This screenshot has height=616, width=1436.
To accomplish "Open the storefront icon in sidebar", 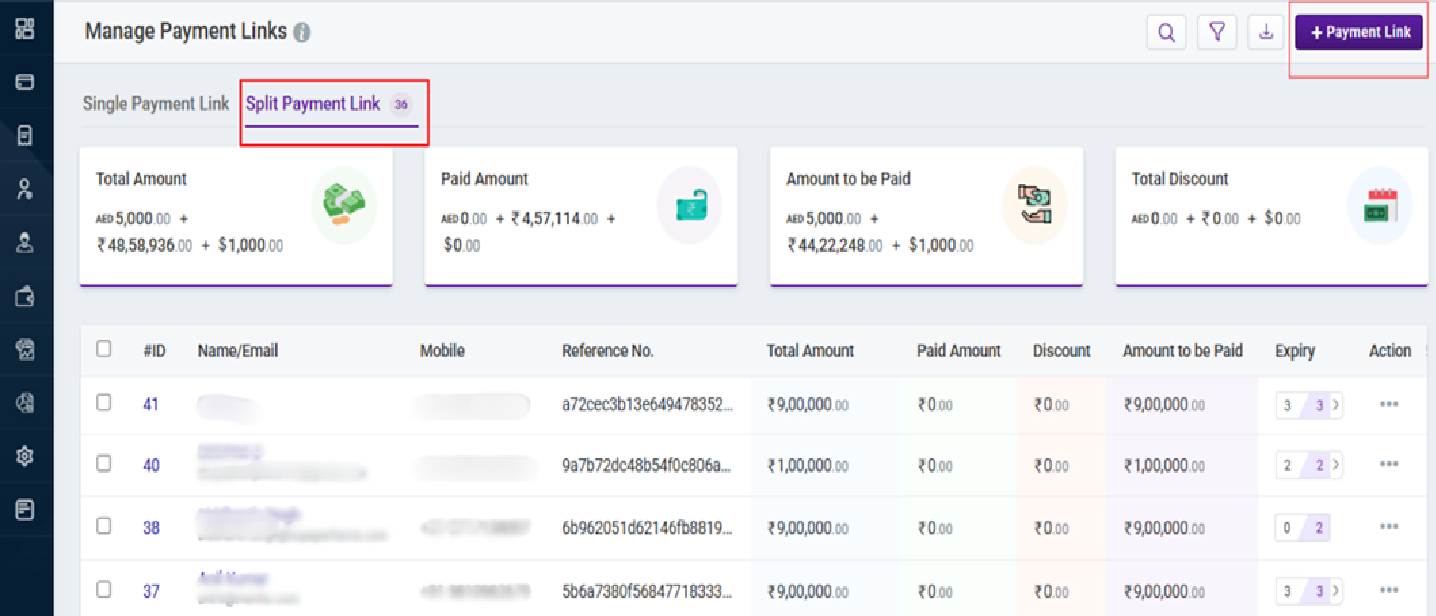I will 25,349.
